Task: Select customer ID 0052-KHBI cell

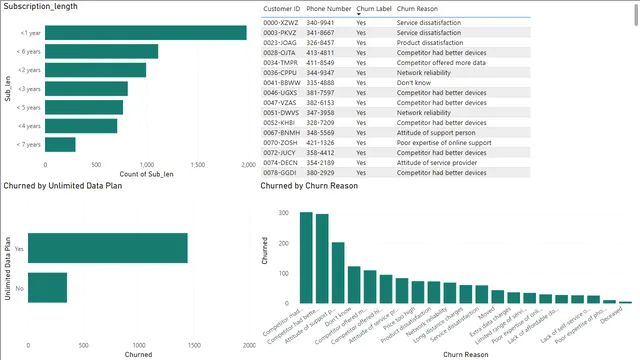Action: point(279,123)
